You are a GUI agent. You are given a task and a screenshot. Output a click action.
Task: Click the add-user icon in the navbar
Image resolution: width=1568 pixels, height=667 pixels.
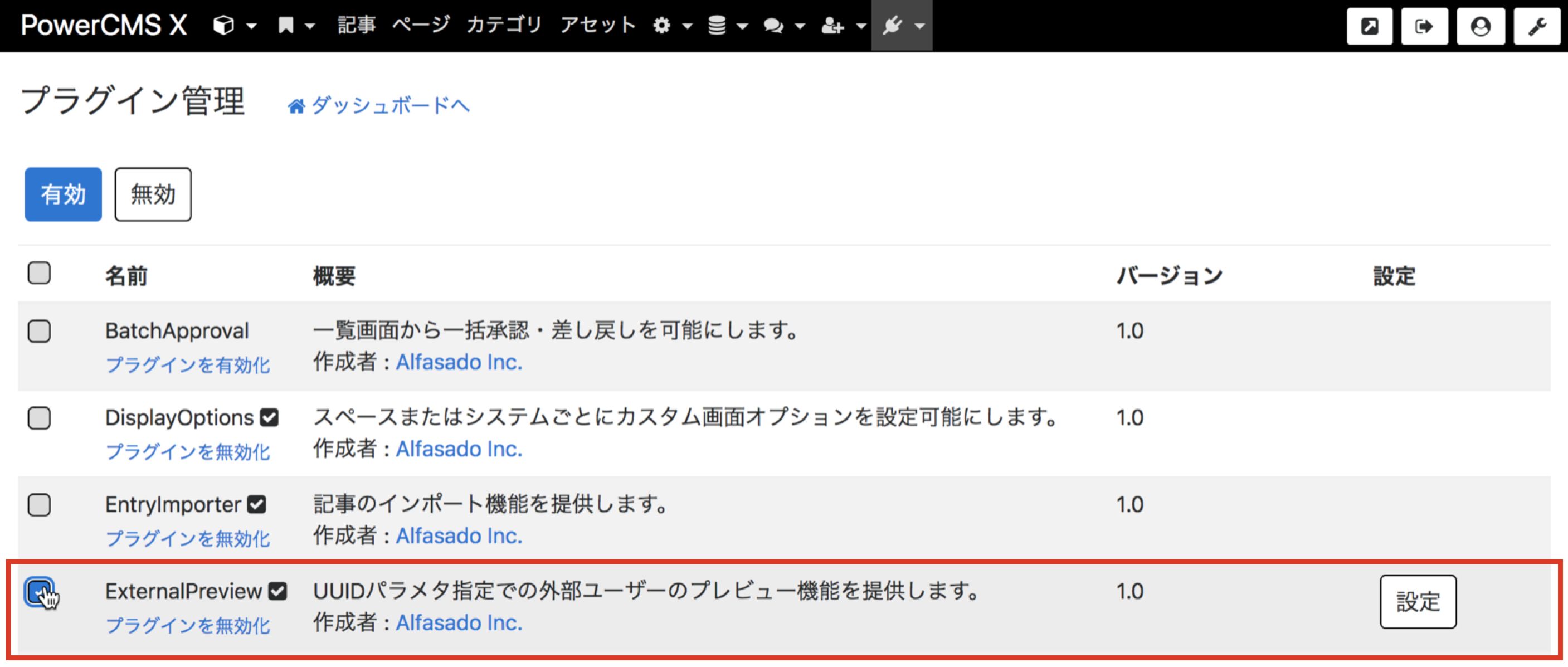pyautogui.click(x=832, y=26)
